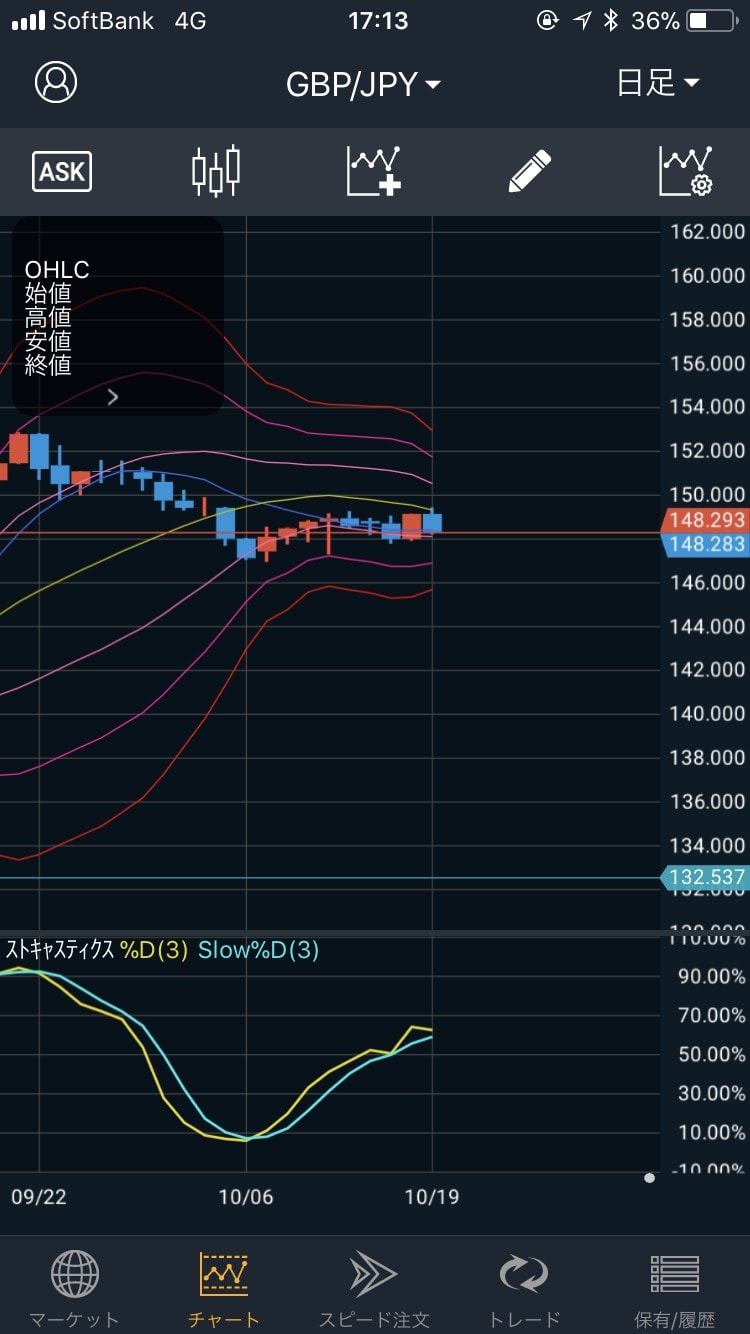The width and height of the screenshot is (750, 1334).
Task: Open the 保有/履歴 tab
Action: tap(674, 1289)
